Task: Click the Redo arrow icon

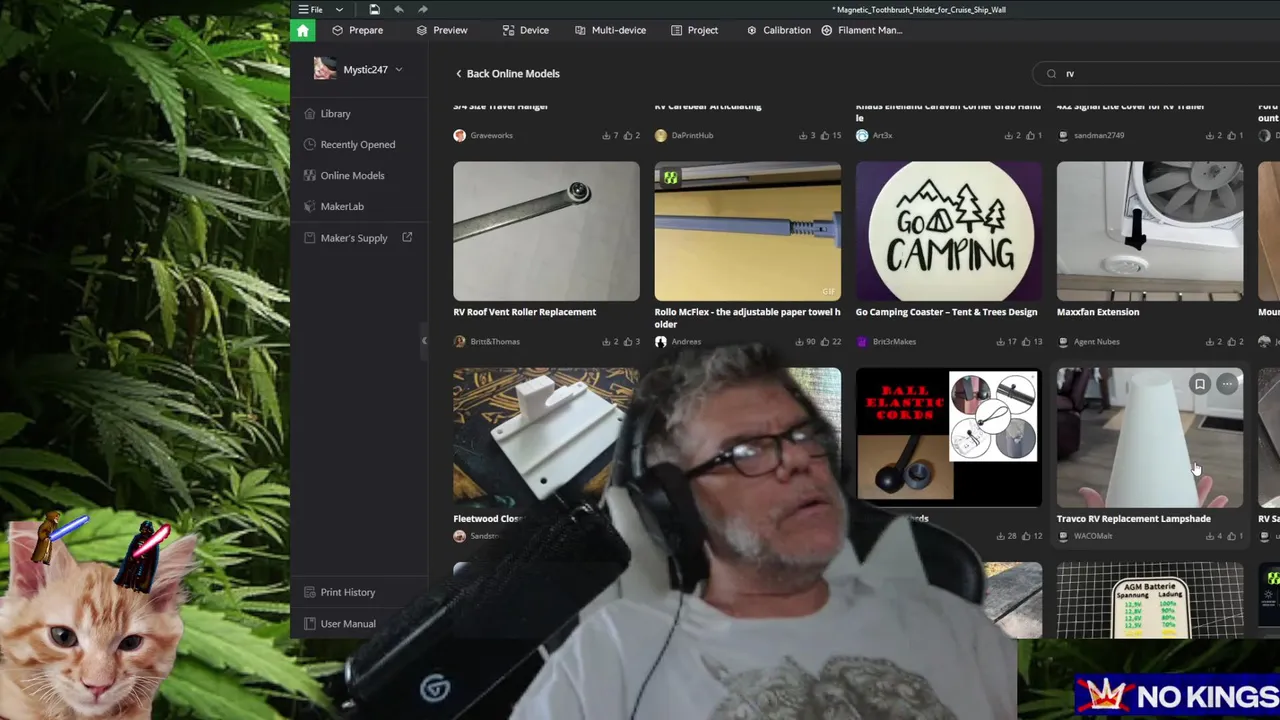Action: coord(423,10)
